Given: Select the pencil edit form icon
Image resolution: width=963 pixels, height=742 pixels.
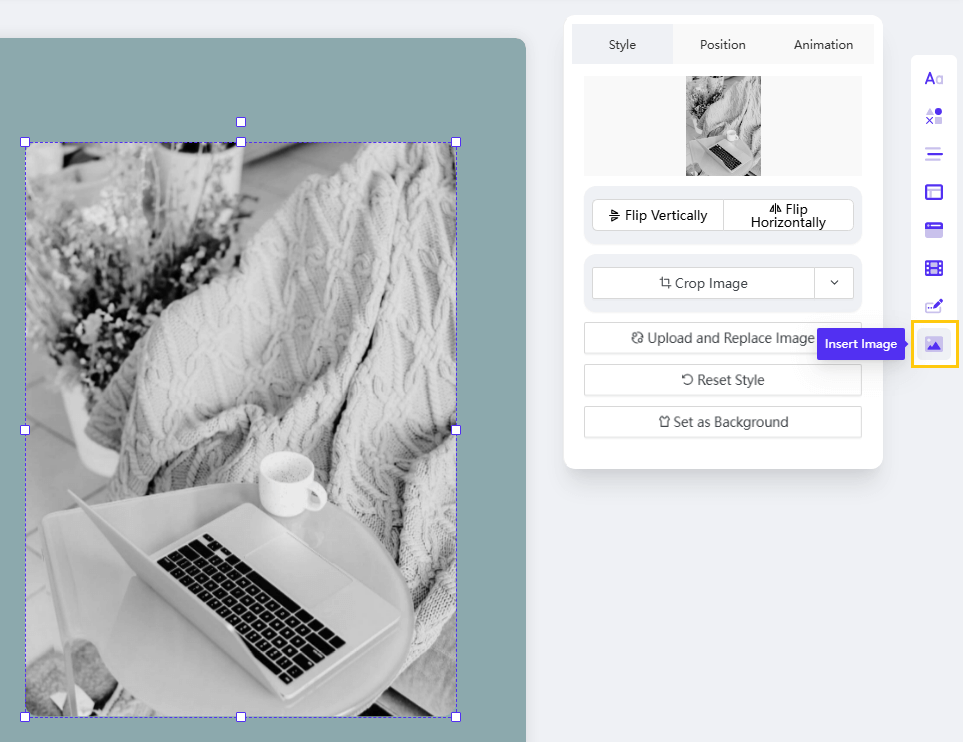Looking at the screenshot, I should (x=933, y=306).
